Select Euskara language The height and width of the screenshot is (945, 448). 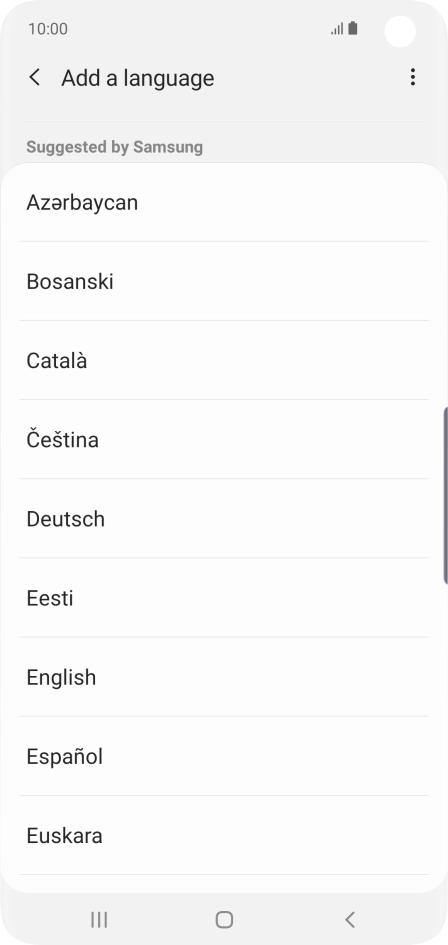coord(224,835)
